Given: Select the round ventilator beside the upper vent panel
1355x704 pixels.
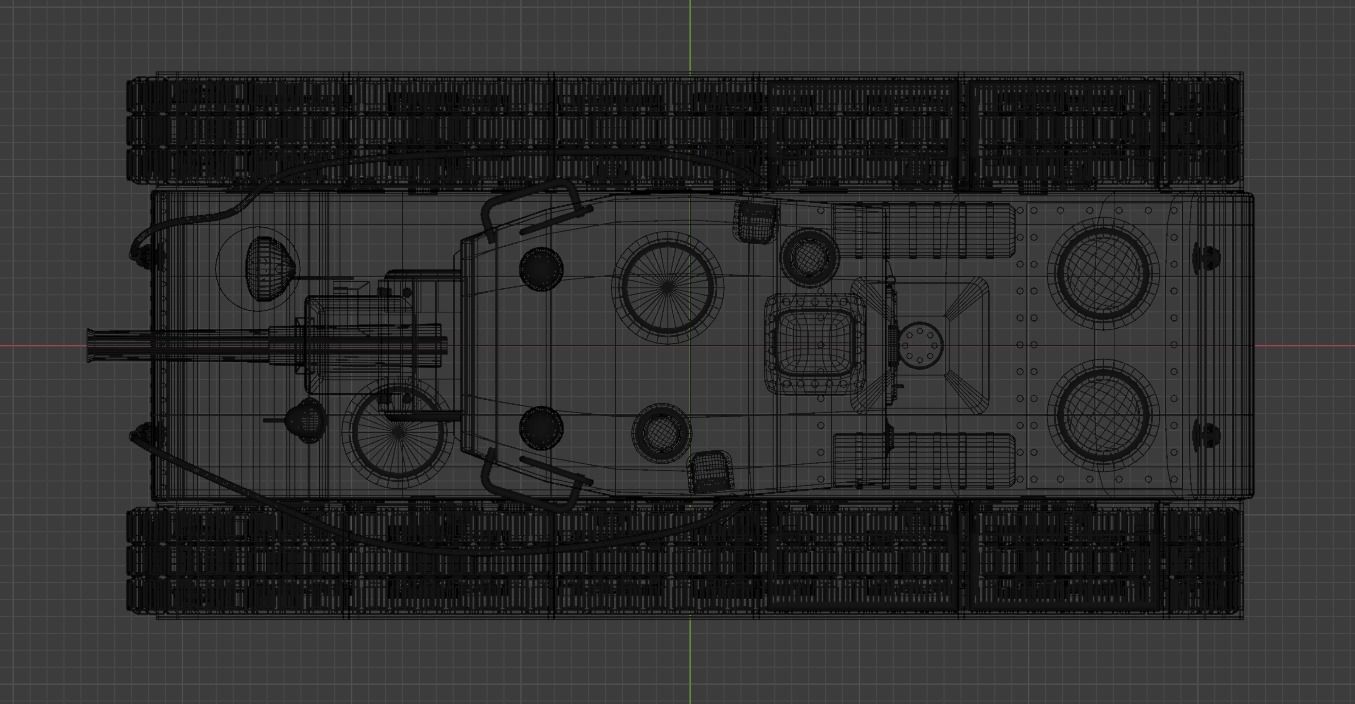Looking at the screenshot, I should (x=808, y=257).
